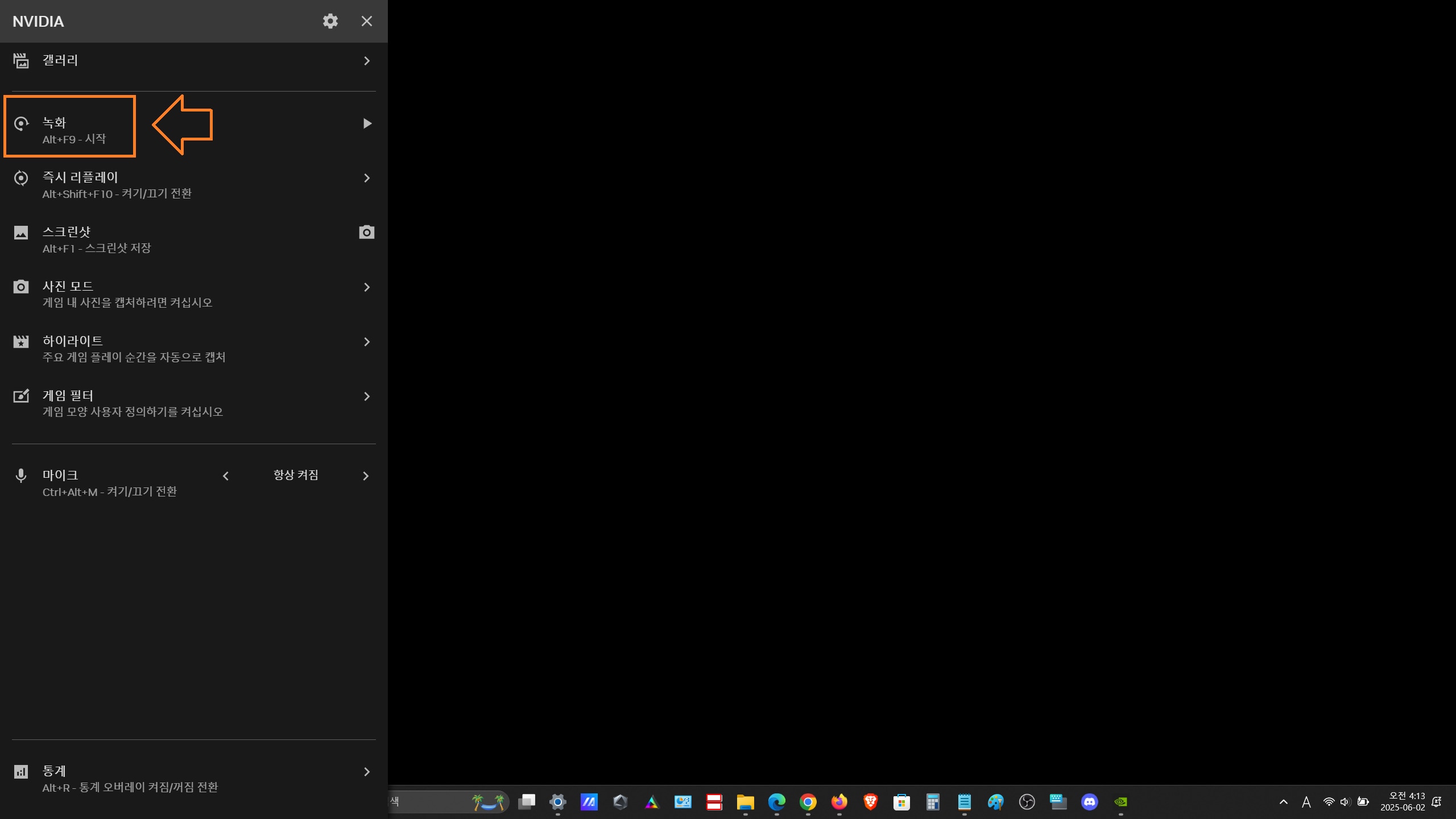Open Task View in taskbar

[x=527, y=802]
